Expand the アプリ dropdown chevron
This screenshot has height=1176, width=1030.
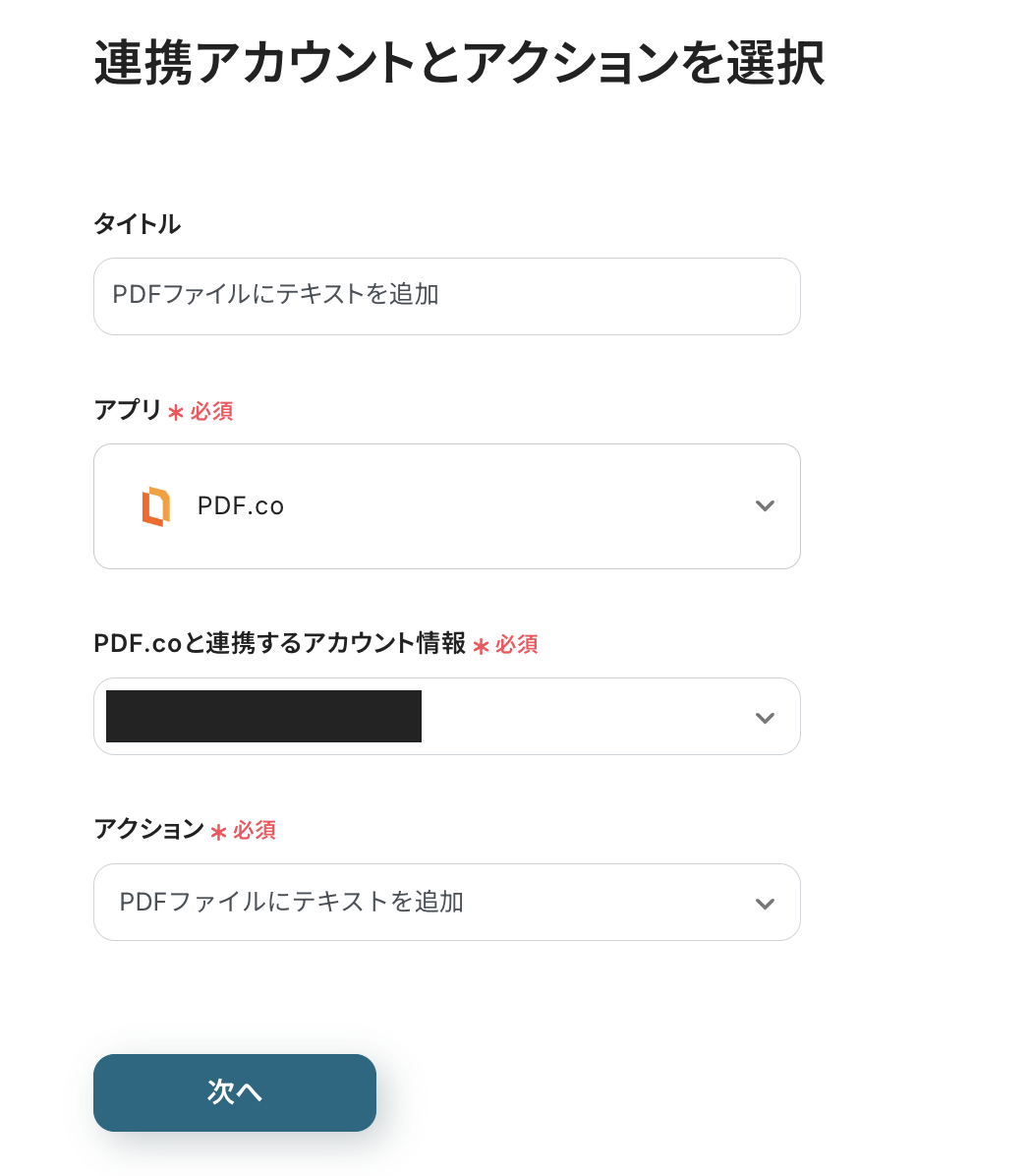coord(765,506)
